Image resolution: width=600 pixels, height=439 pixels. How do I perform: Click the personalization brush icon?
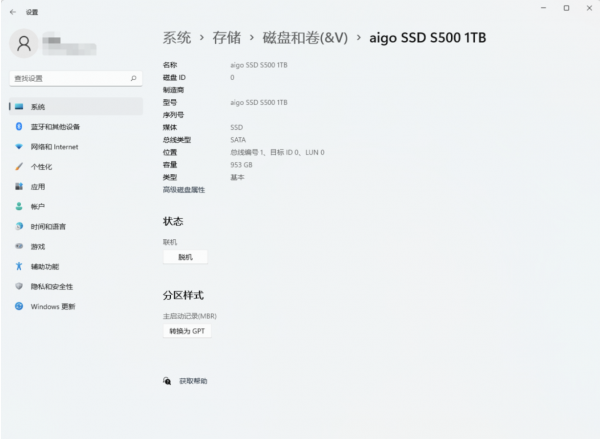click(19, 166)
